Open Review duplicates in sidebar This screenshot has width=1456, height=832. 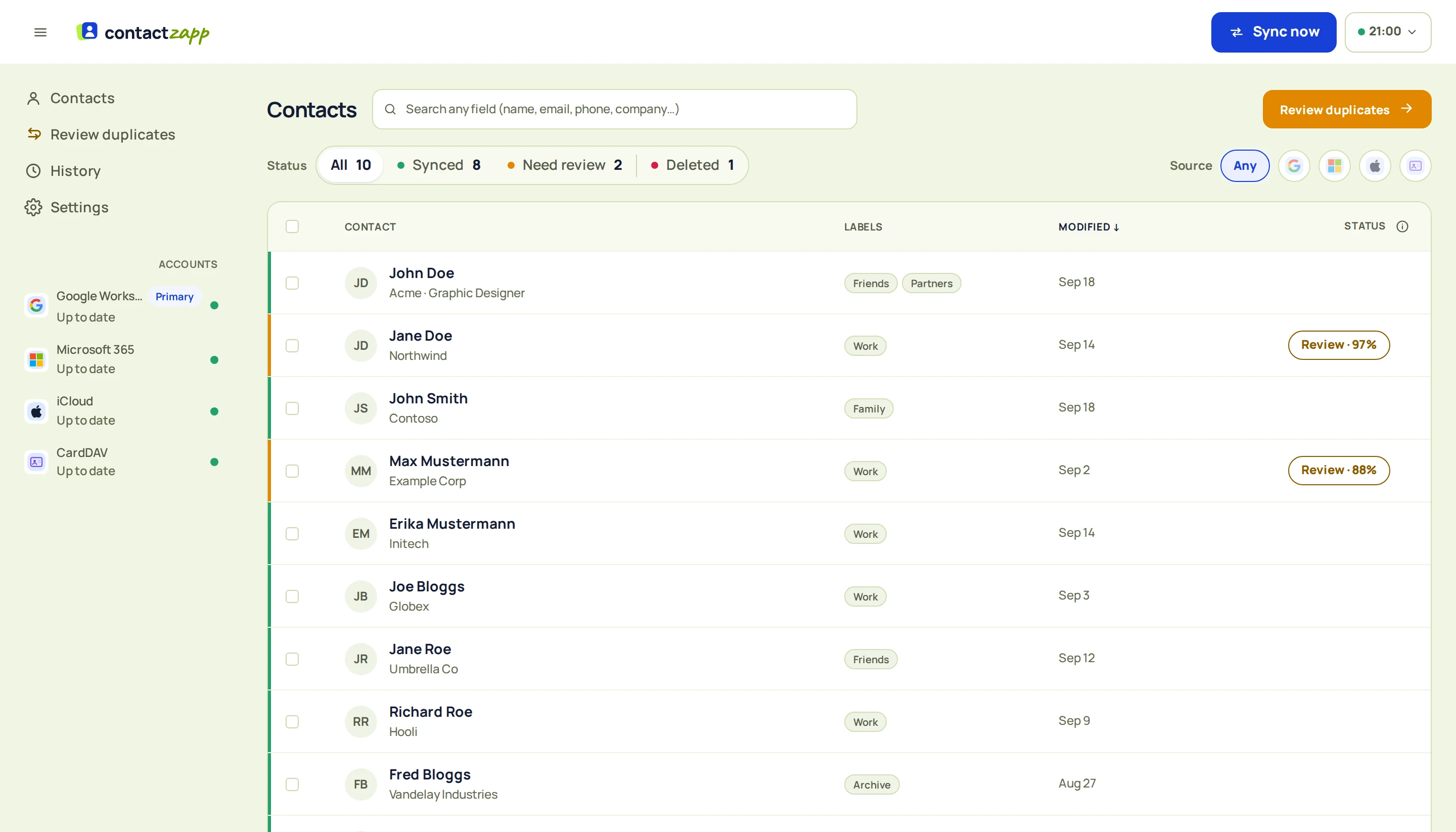pyautogui.click(x=101, y=134)
